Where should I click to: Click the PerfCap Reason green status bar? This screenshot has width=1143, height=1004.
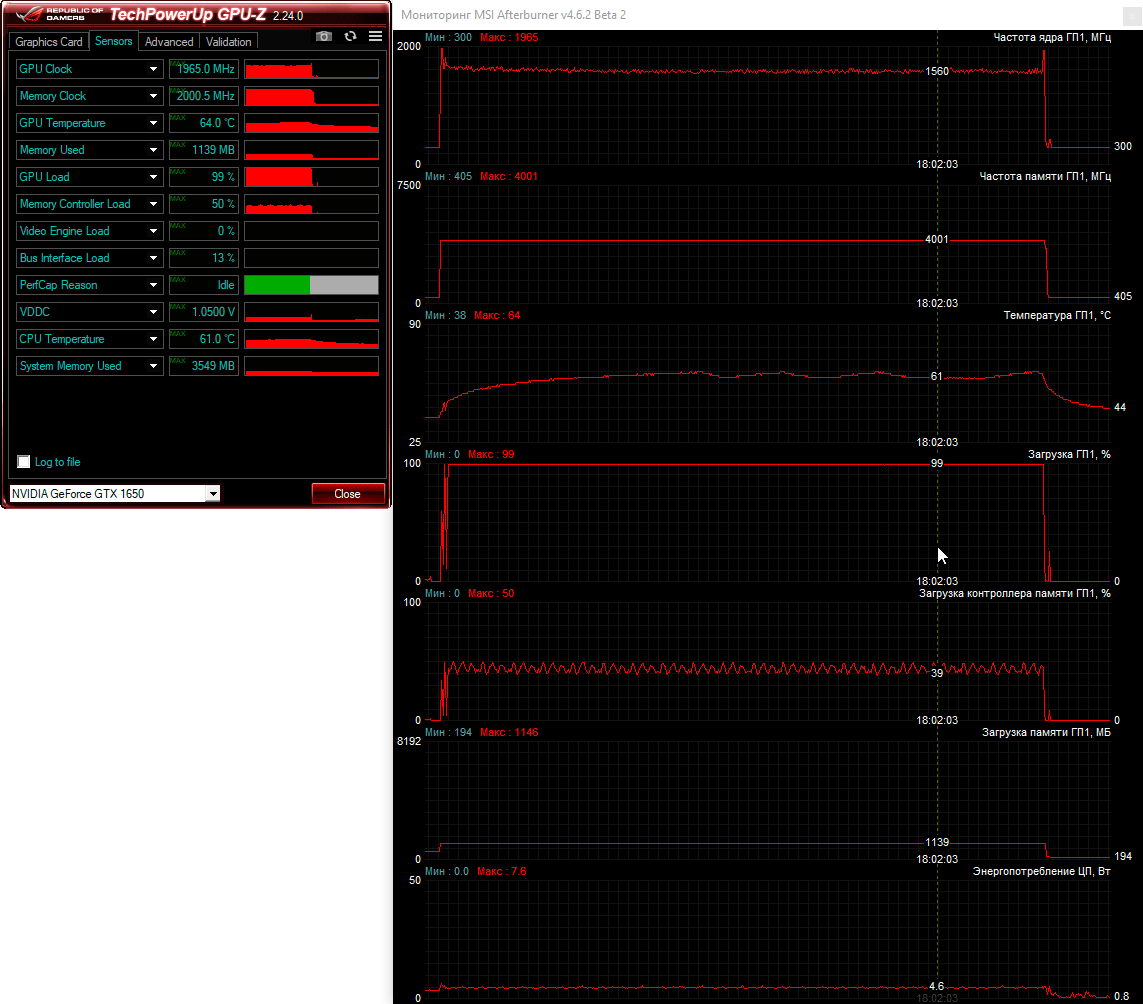click(277, 285)
